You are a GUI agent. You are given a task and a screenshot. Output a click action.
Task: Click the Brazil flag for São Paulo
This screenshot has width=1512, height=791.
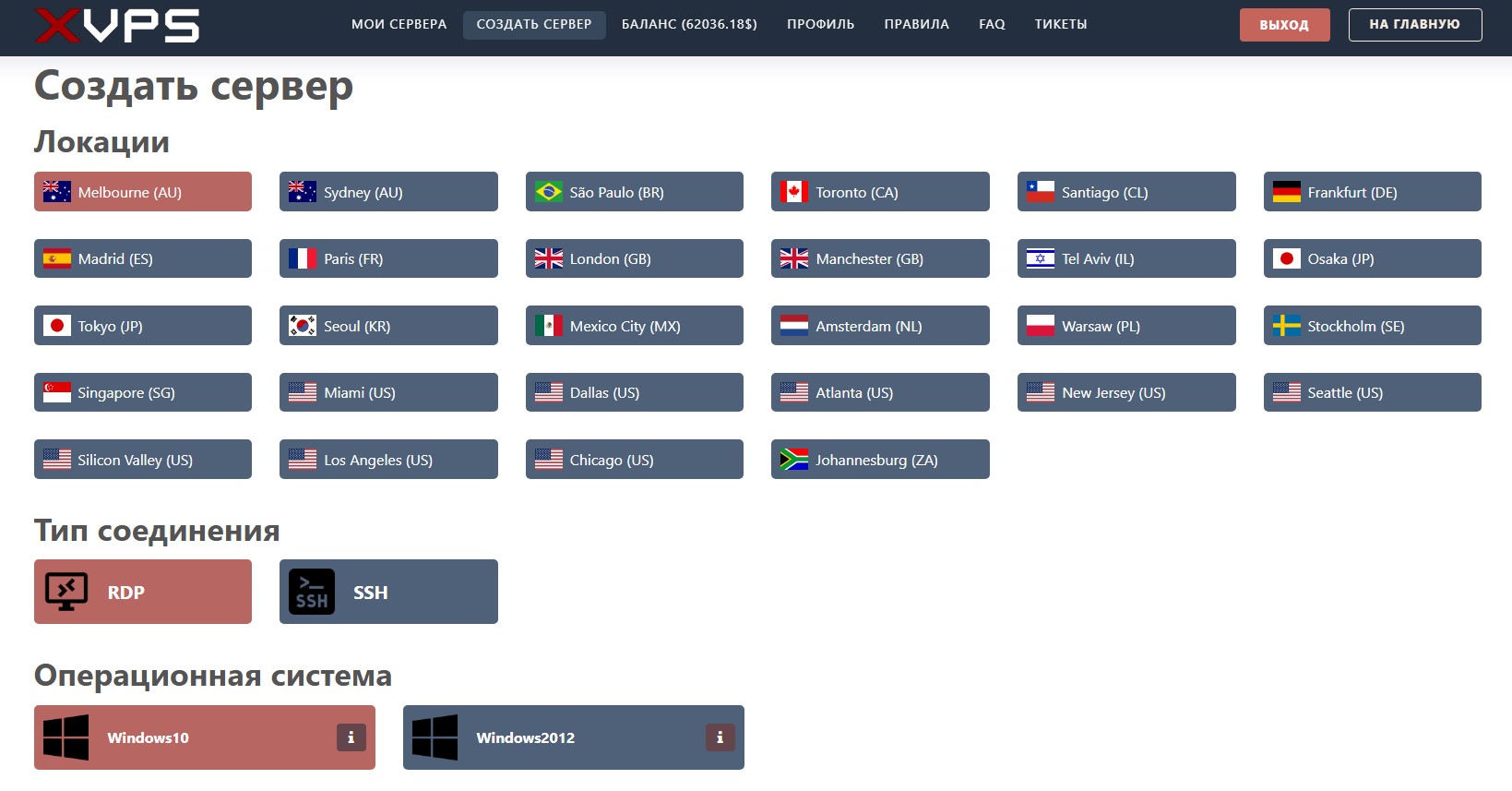point(549,192)
